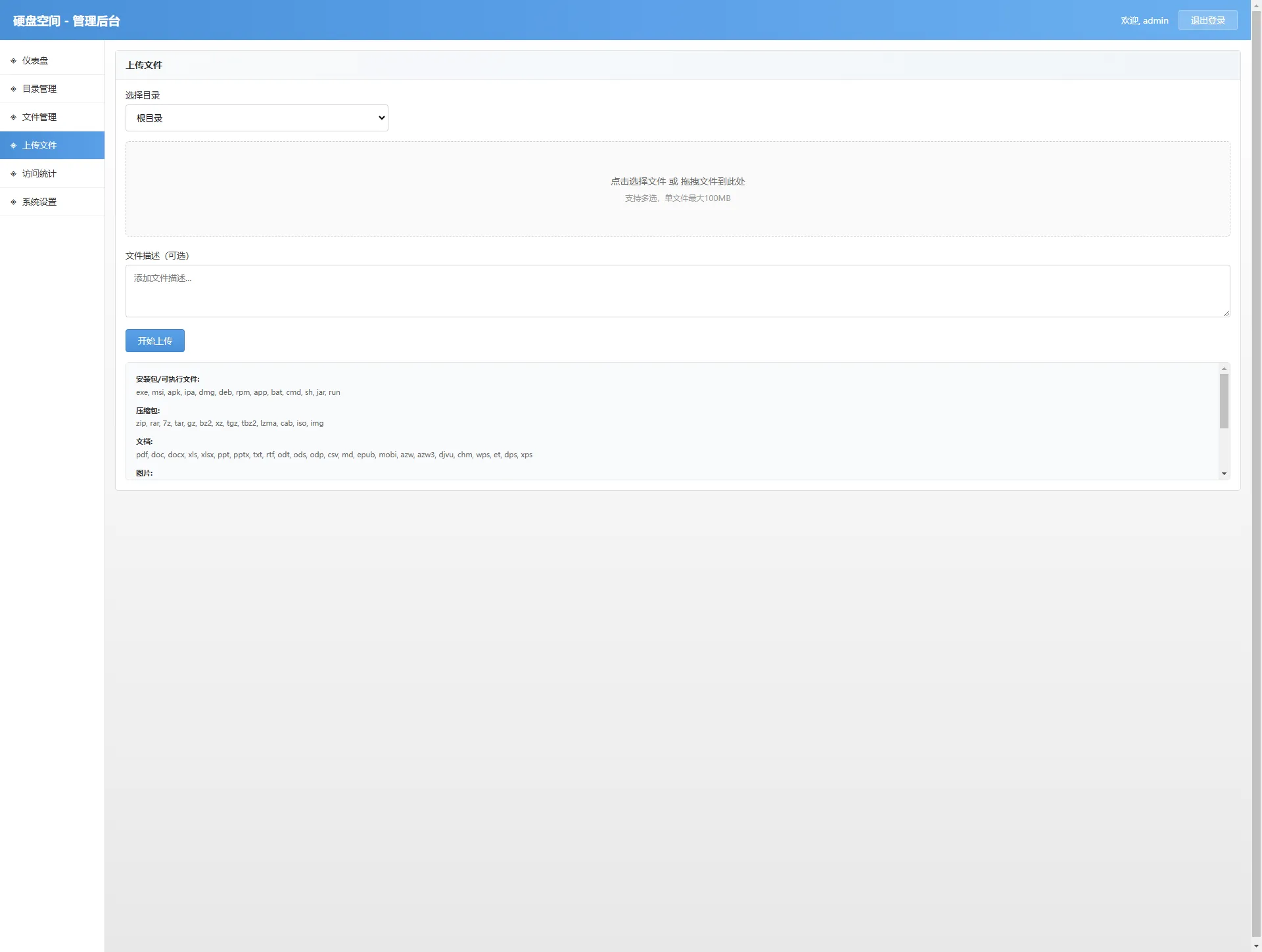Open 系统设置 system settings page
Viewport: 1262px width, 952px height.
point(39,202)
